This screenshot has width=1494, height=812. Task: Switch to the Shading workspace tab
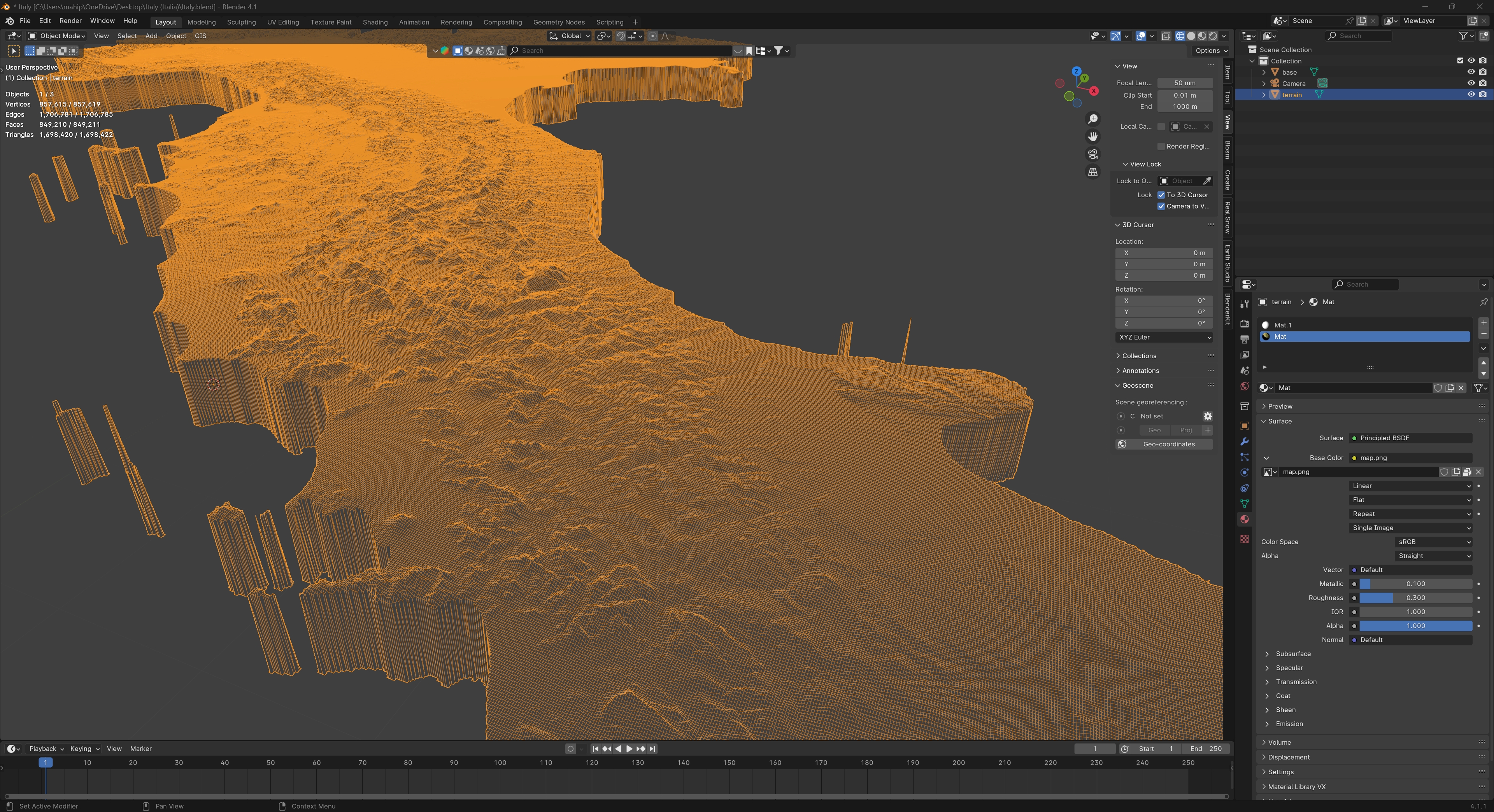375,22
